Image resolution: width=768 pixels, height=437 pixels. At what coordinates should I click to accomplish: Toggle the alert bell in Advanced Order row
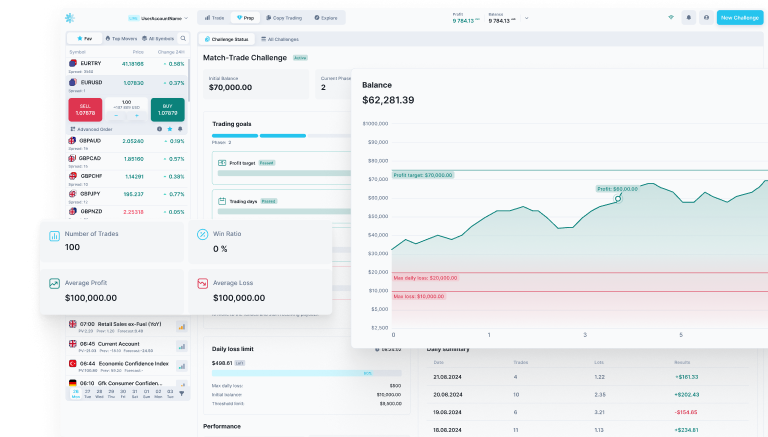pos(180,129)
